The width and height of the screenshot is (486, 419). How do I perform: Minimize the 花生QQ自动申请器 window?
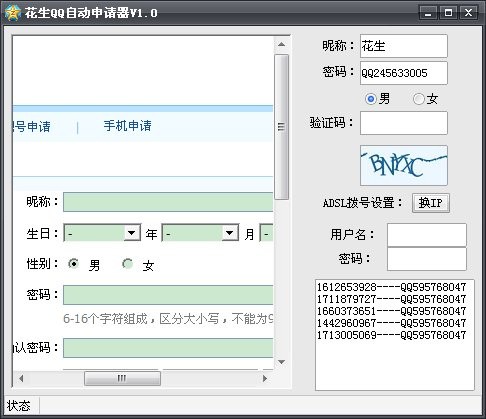tap(428, 13)
